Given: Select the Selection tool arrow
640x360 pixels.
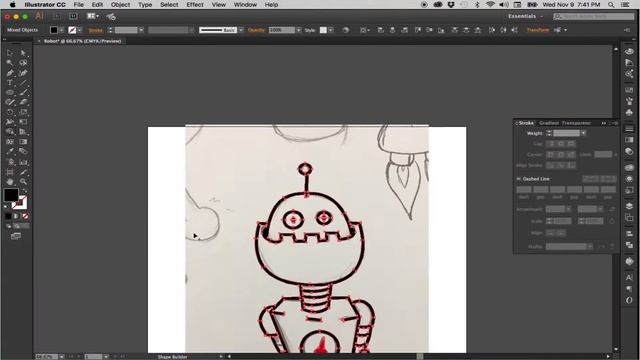Looking at the screenshot, I should point(10,53).
